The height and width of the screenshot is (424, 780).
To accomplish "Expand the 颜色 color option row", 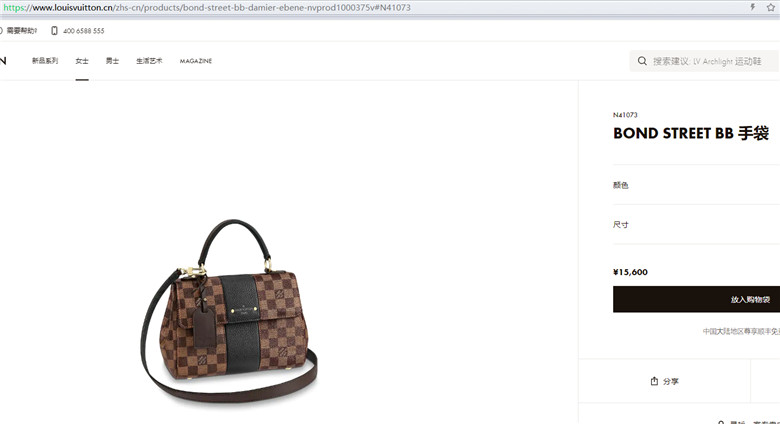I will point(696,185).
